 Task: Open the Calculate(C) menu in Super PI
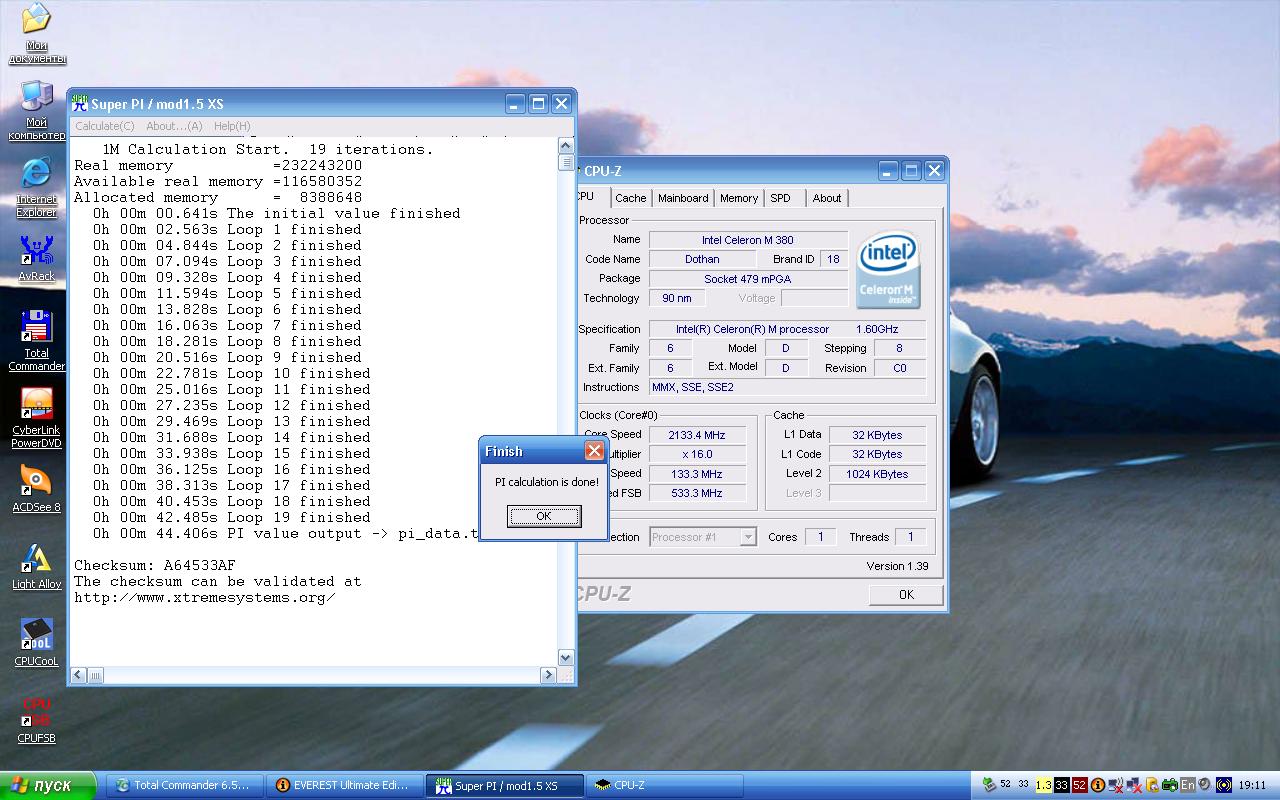[105, 126]
